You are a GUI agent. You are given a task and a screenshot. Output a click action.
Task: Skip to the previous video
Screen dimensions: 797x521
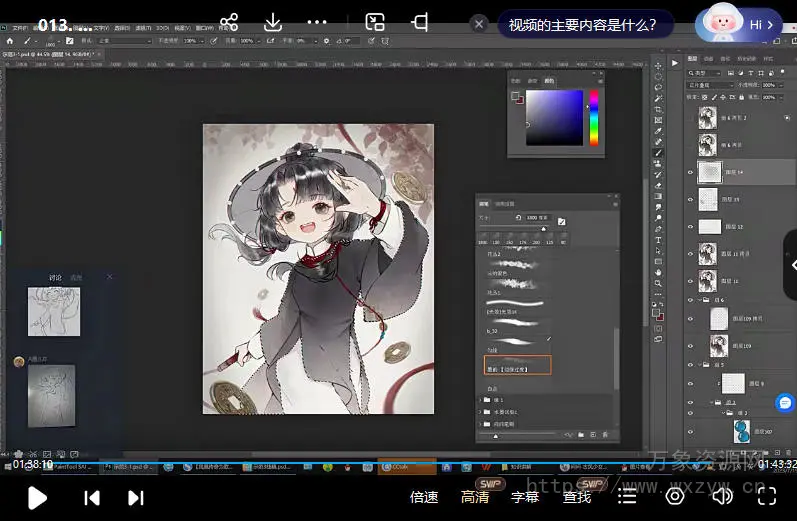pos(92,497)
